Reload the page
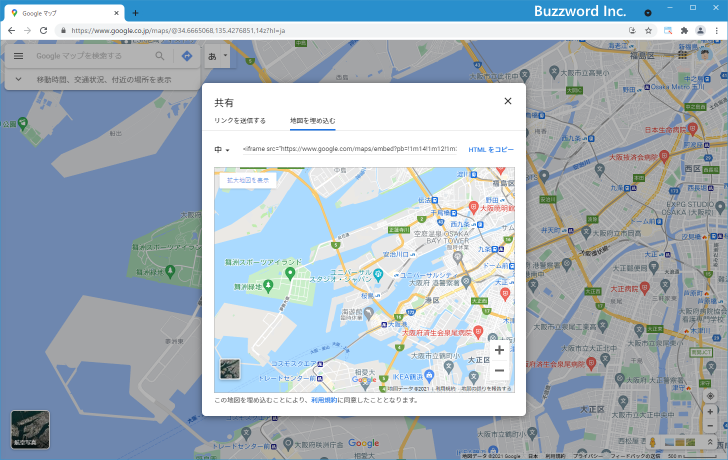The width and height of the screenshot is (728, 460). (43, 31)
